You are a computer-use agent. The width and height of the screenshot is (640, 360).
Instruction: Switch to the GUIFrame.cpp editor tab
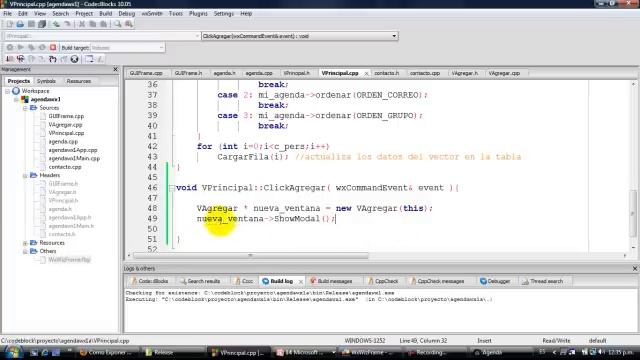tap(146, 73)
